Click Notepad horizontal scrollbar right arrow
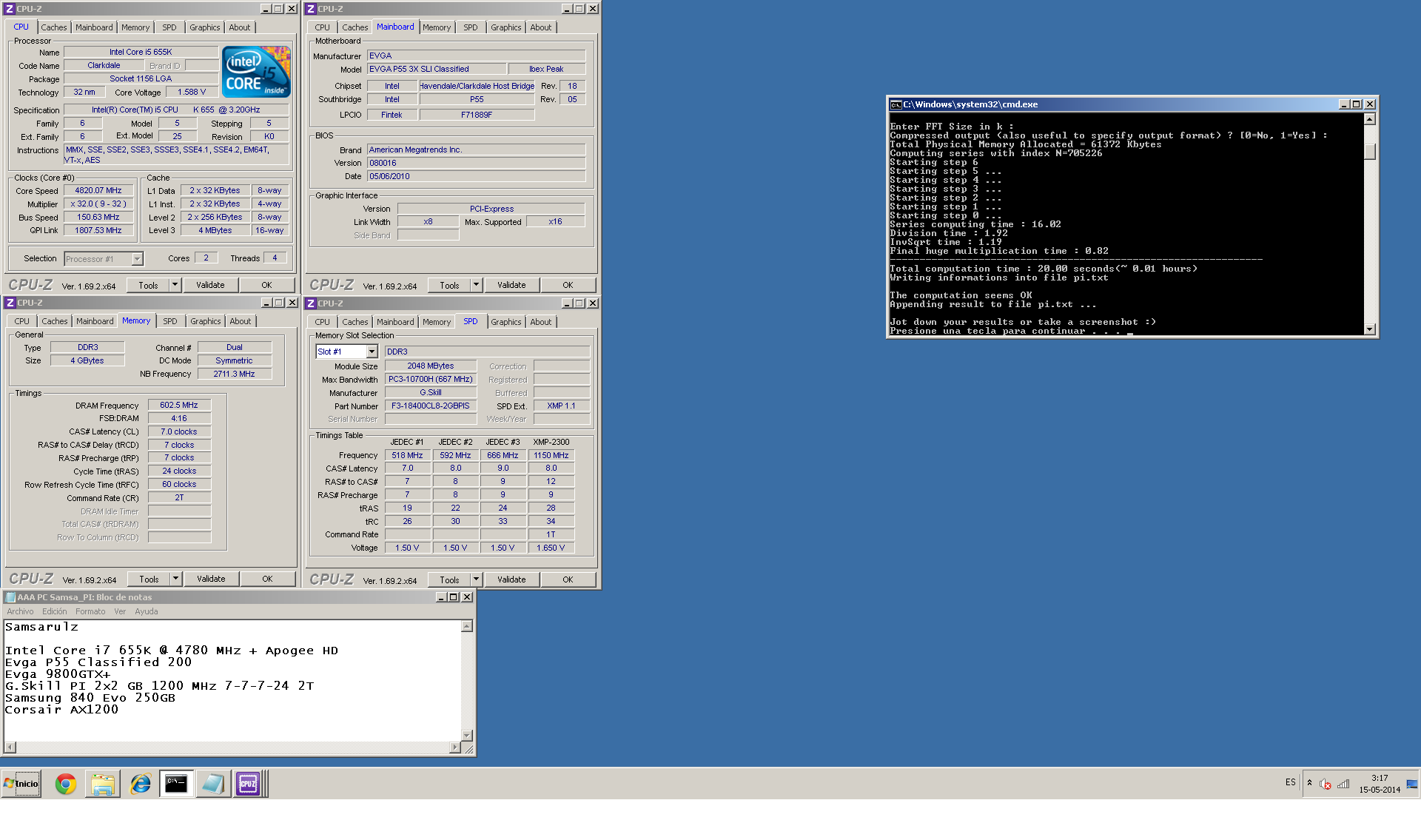 coord(455,747)
